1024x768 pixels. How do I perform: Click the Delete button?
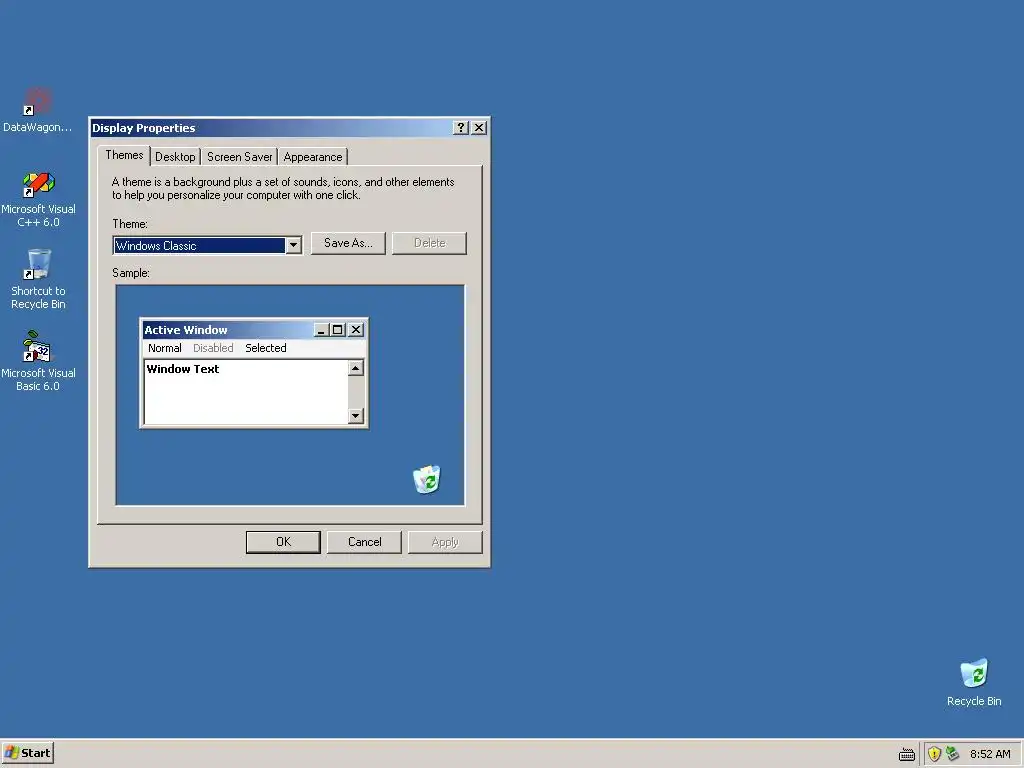coord(429,243)
